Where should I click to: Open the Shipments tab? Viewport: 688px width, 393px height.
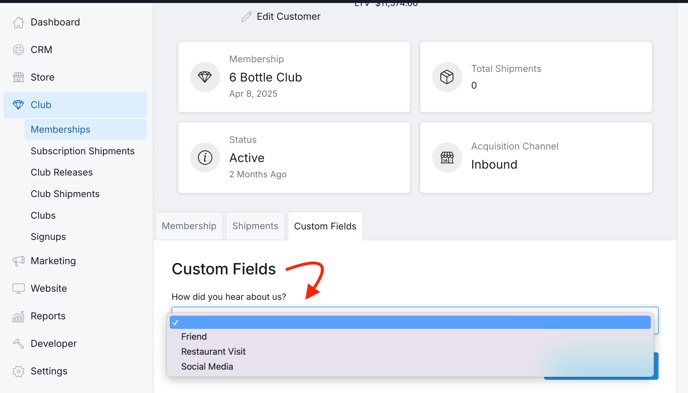(x=255, y=226)
